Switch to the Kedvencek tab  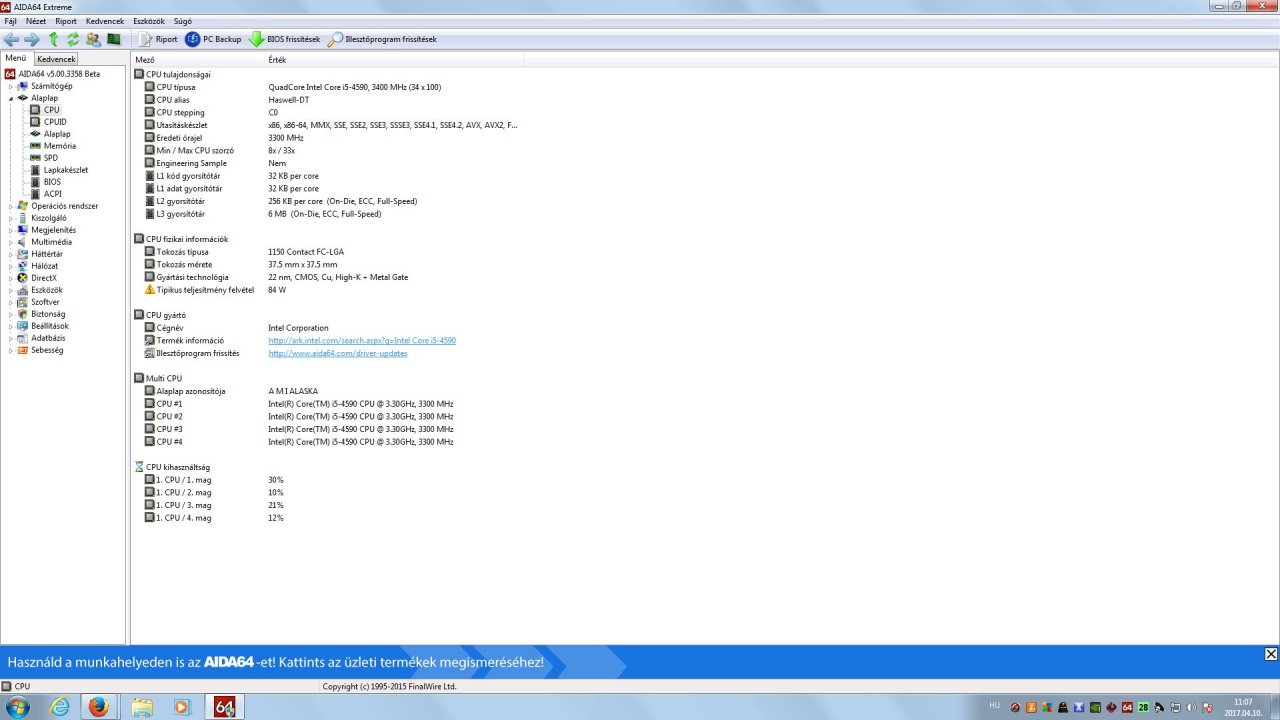pyautogui.click(x=56, y=59)
